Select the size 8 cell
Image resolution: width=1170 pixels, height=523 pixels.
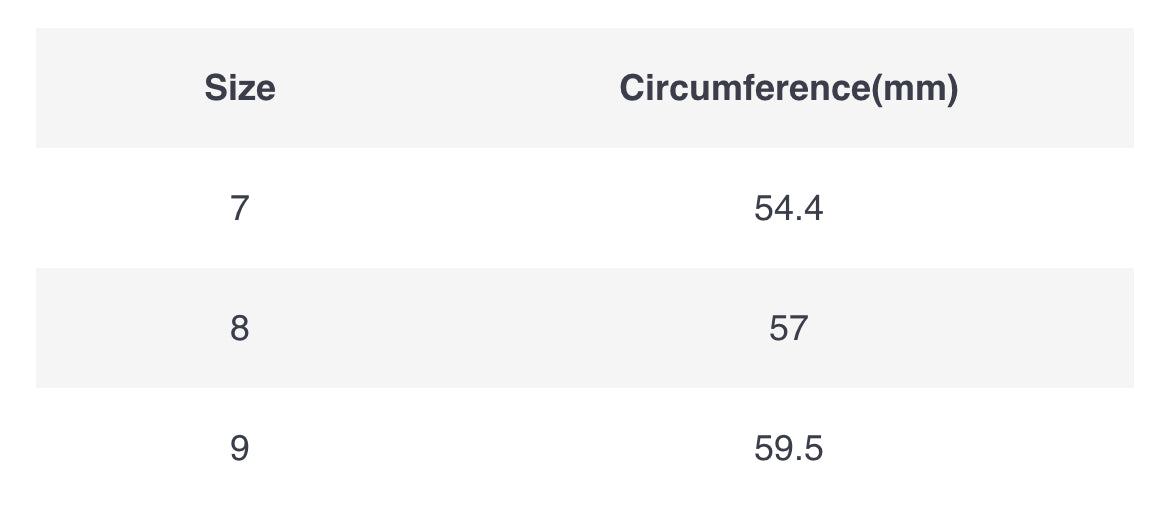coord(239,328)
